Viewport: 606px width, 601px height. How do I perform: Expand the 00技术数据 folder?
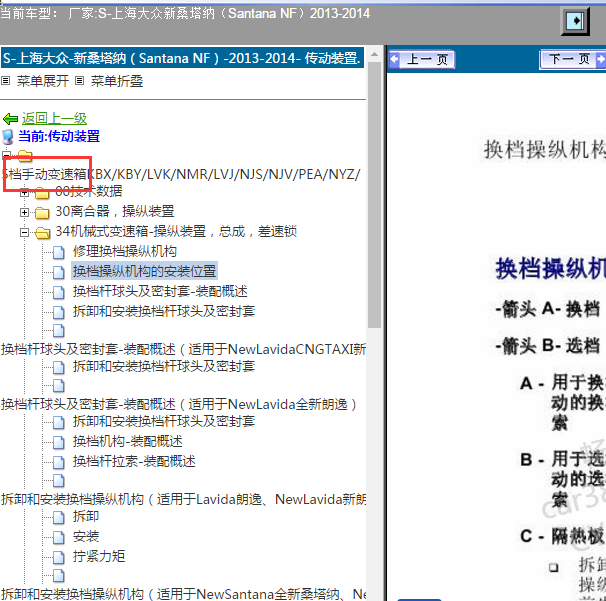click(24, 192)
